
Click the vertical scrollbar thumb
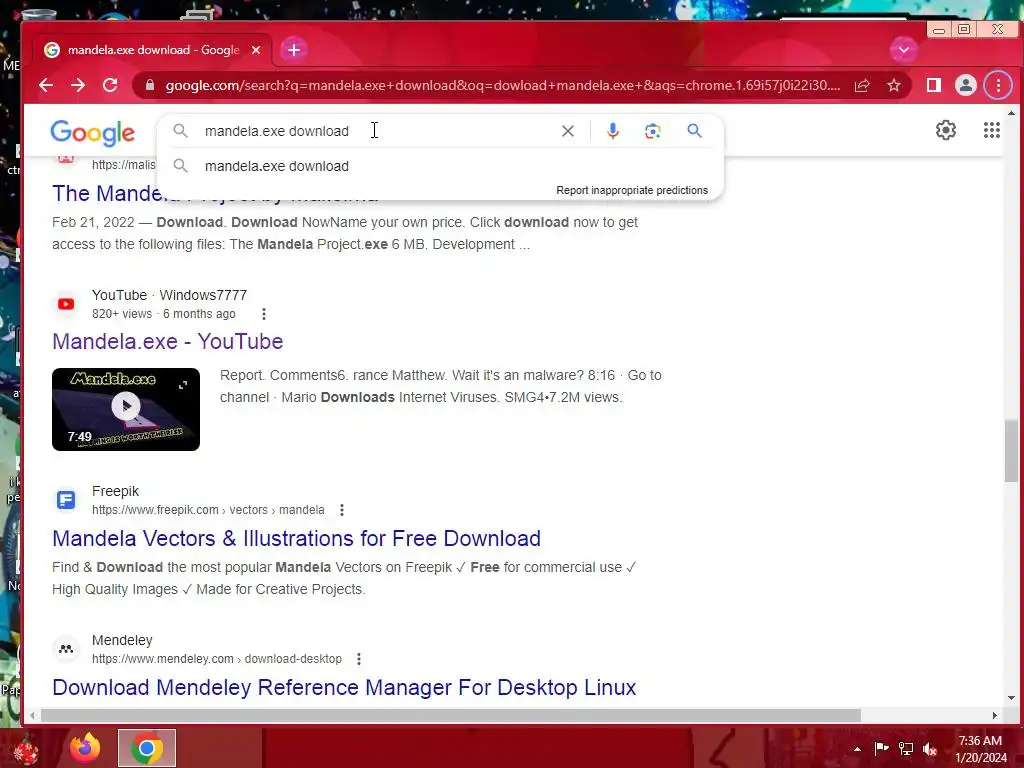1011,451
